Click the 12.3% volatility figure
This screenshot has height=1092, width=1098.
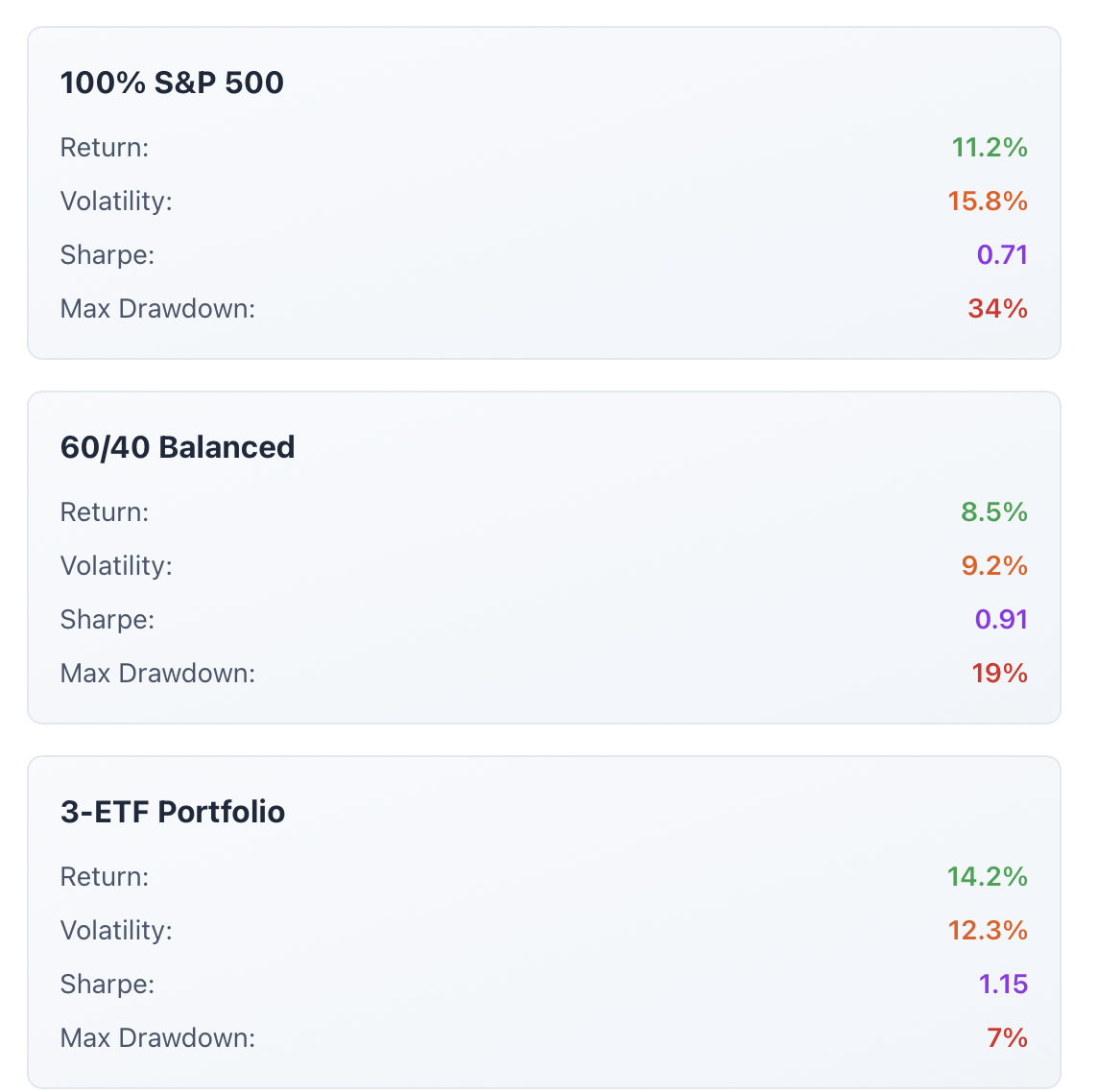coord(988,931)
